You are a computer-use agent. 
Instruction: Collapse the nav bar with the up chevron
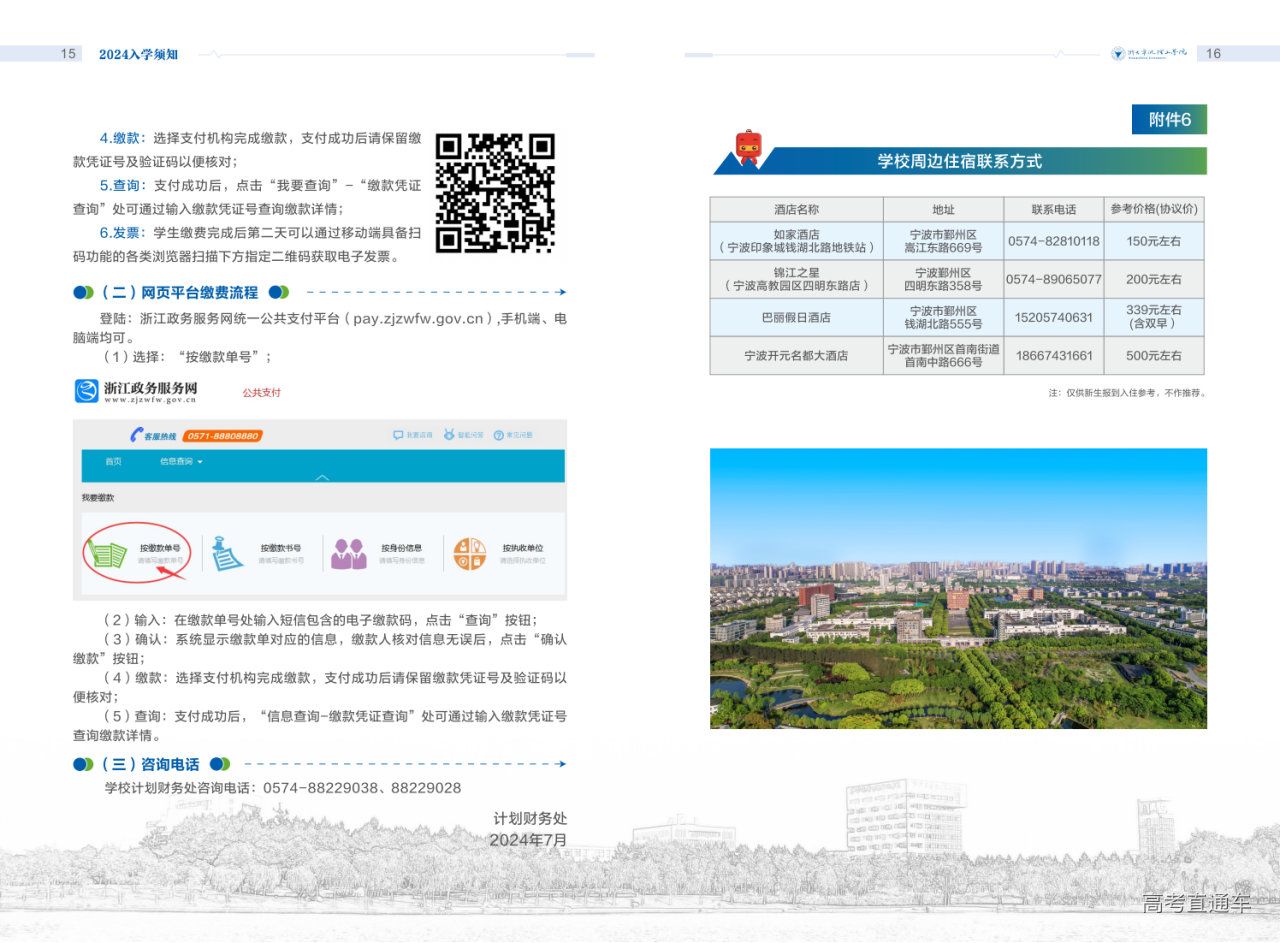click(x=322, y=477)
